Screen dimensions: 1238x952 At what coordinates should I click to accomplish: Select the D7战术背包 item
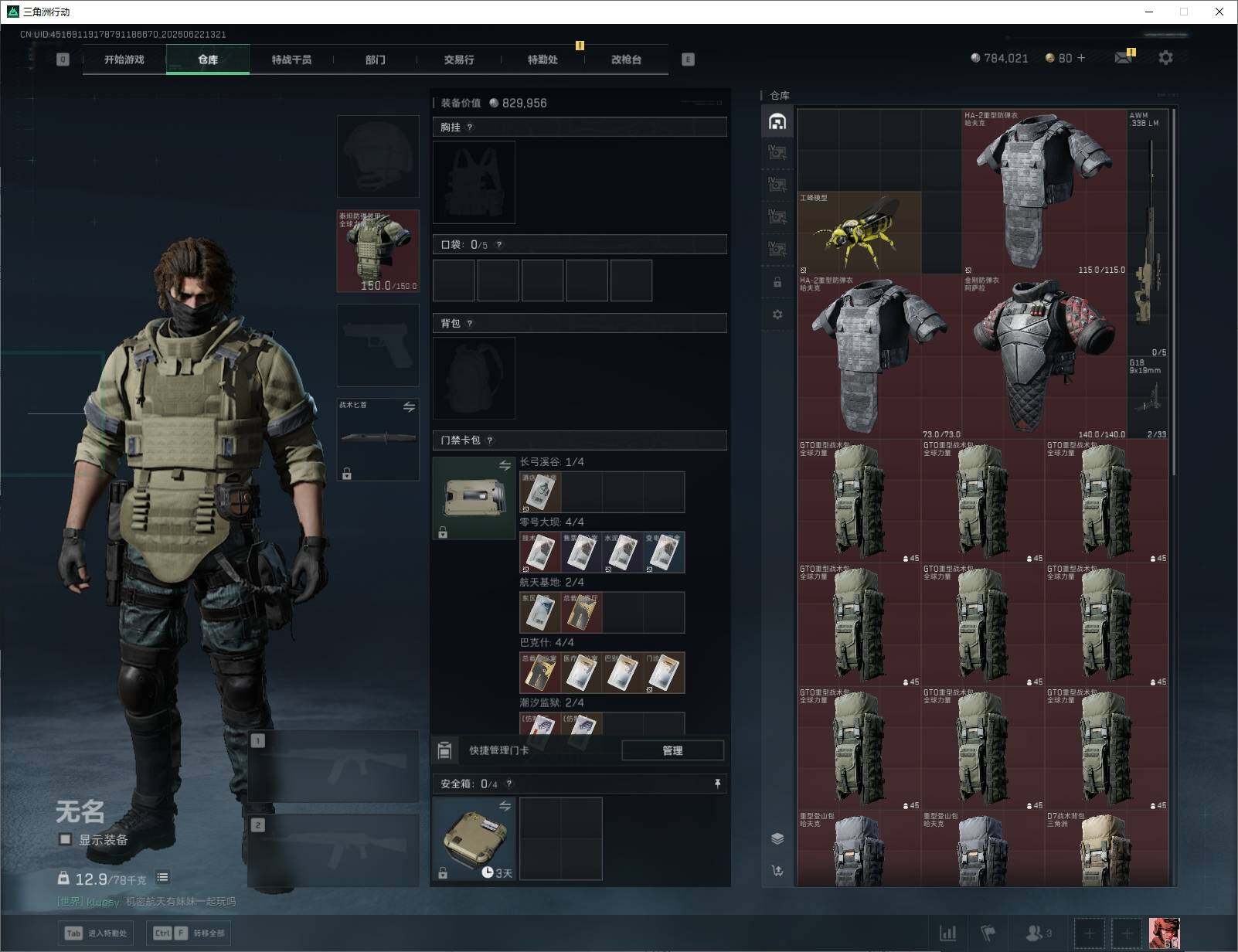(1107, 848)
